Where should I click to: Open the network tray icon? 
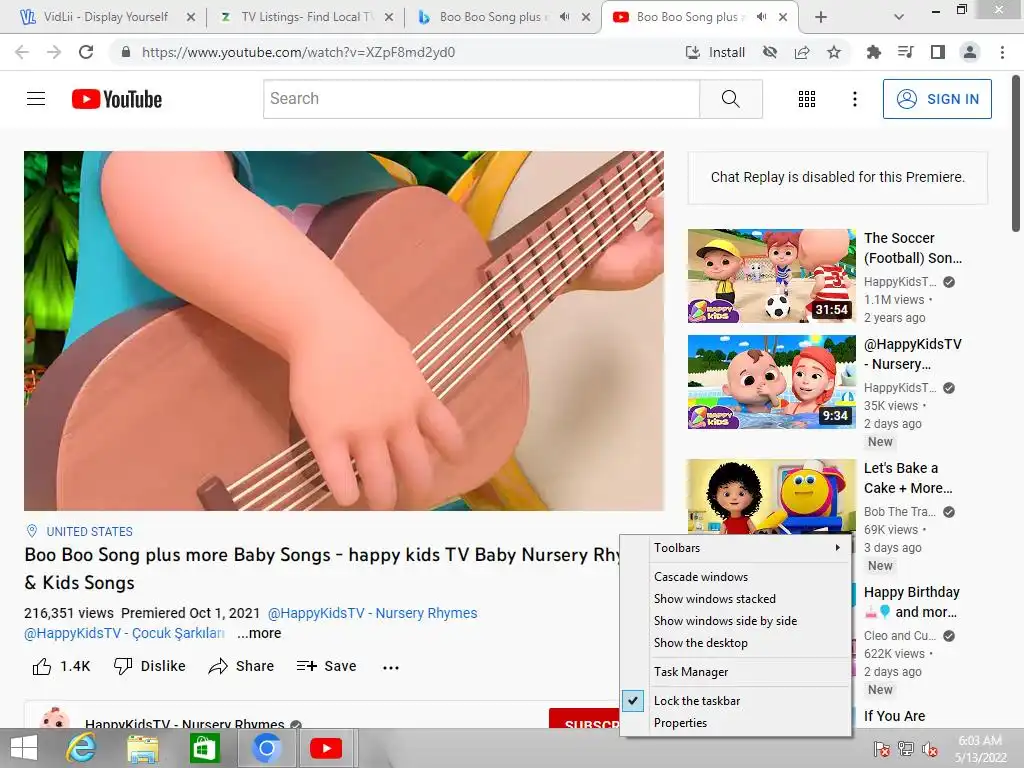[x=906, y=749]
